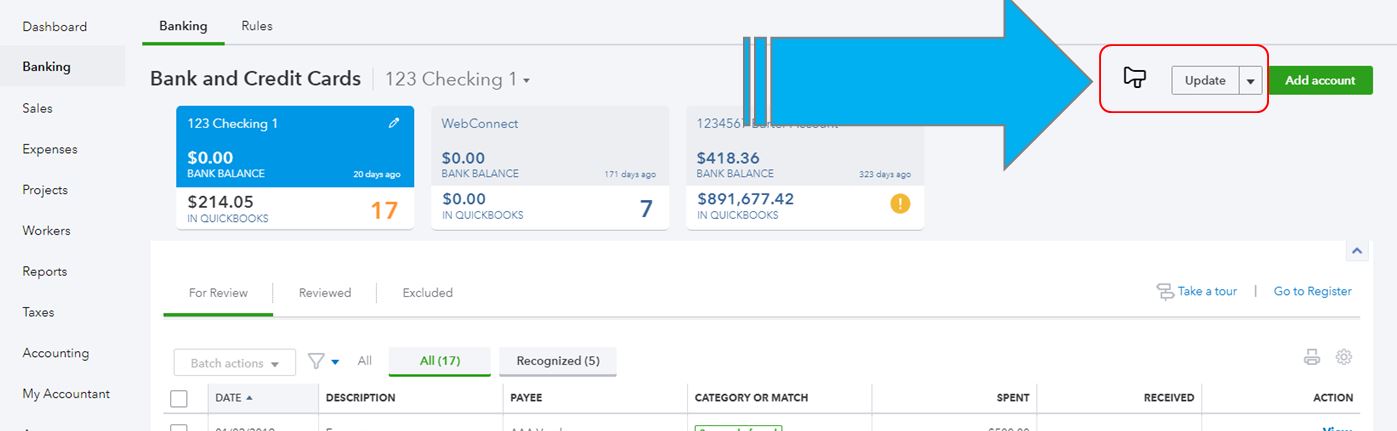The height and width of the screenshot is (431, 1397).
Task: Click the PAYEE column header
Action: [x=526, y=398]
